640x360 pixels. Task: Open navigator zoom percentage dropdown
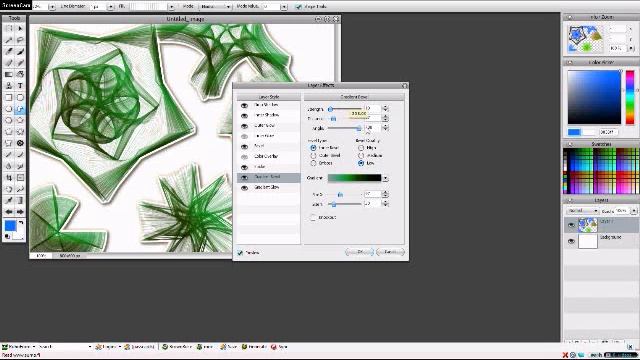pyautogui.click(x=631, y=48)
